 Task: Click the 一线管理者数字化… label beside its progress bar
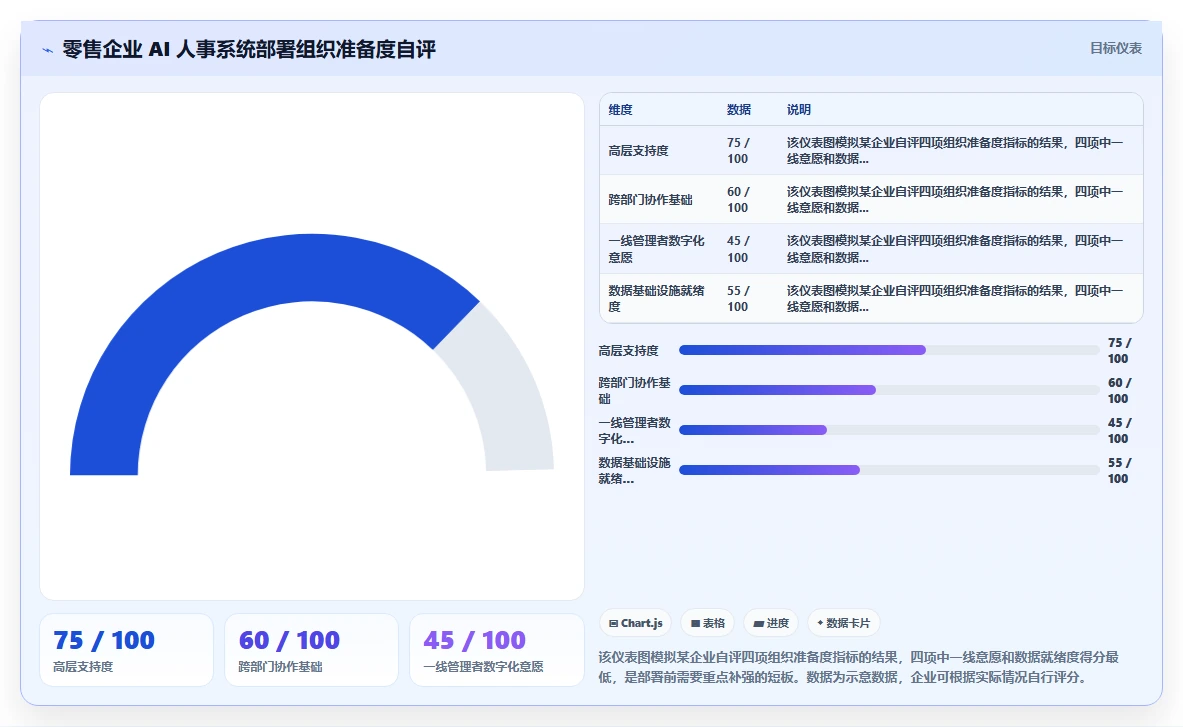click(635, 431)
